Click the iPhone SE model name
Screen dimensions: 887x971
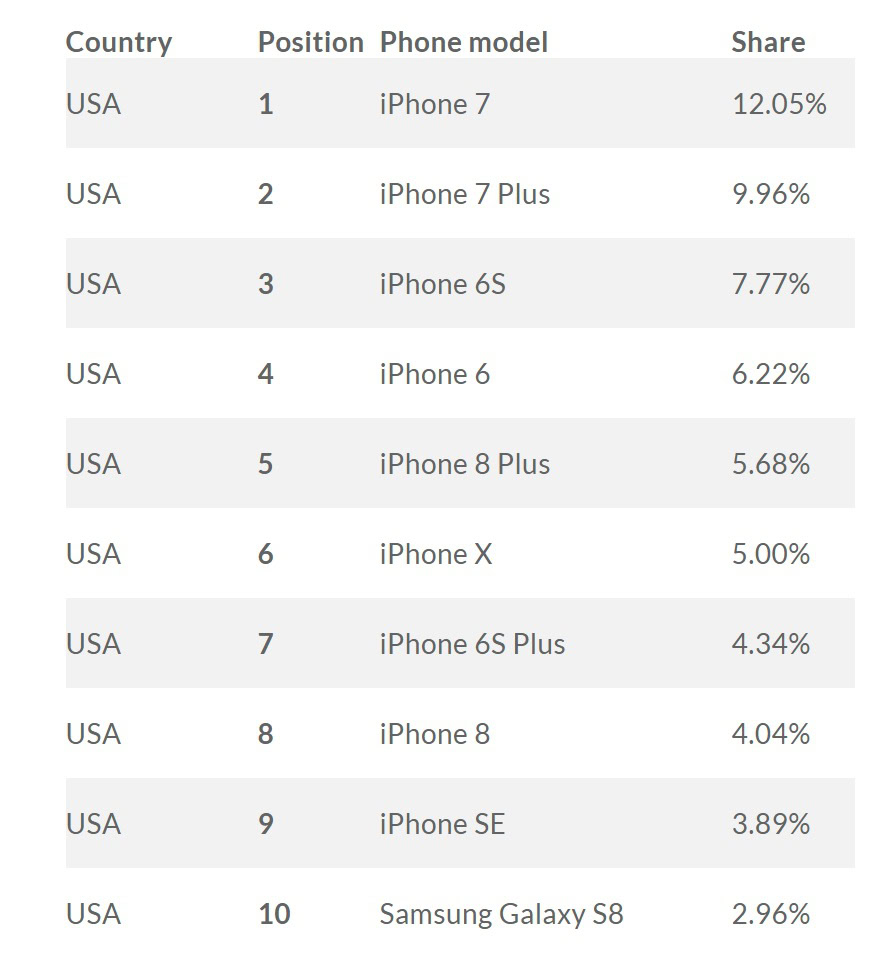442,824
